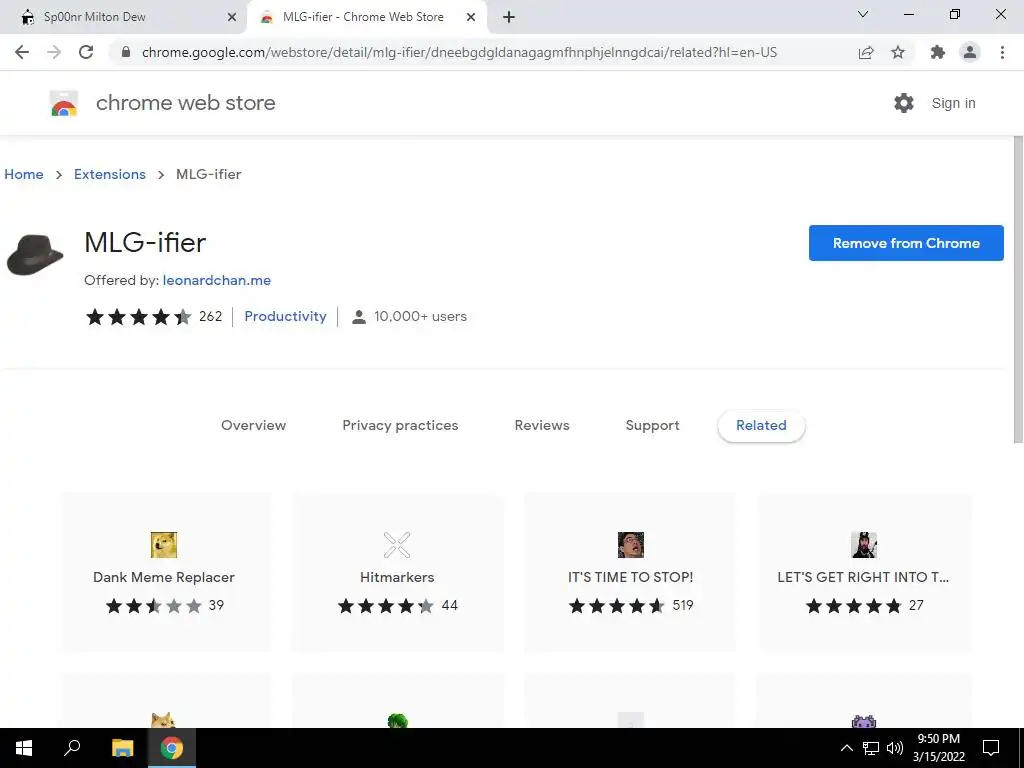Open a new tab with plus button

coord(509,18)
